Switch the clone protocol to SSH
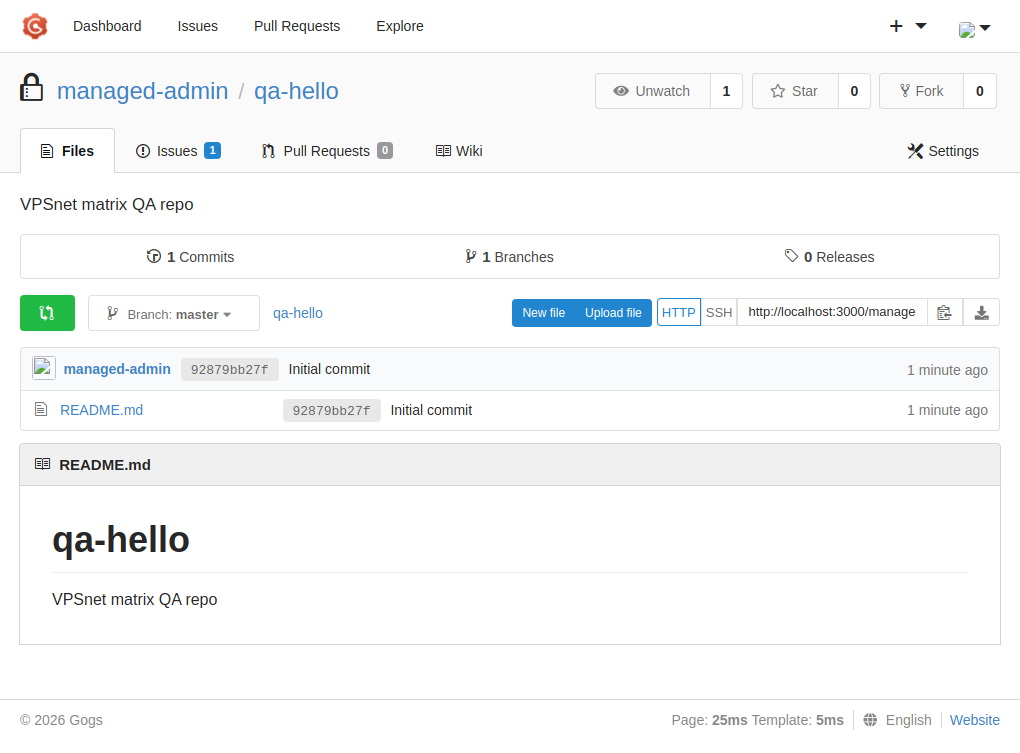 [719, 313]
